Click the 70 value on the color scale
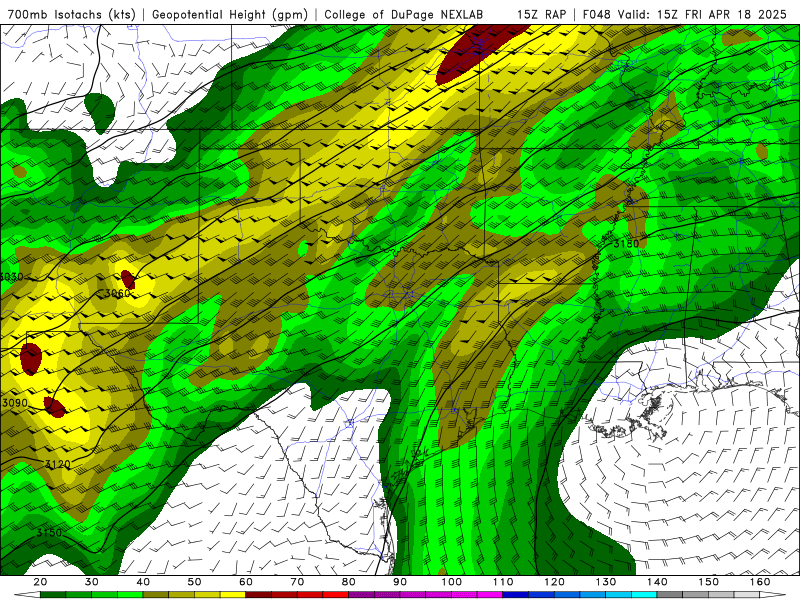800x600 pixels. point(297,582)
